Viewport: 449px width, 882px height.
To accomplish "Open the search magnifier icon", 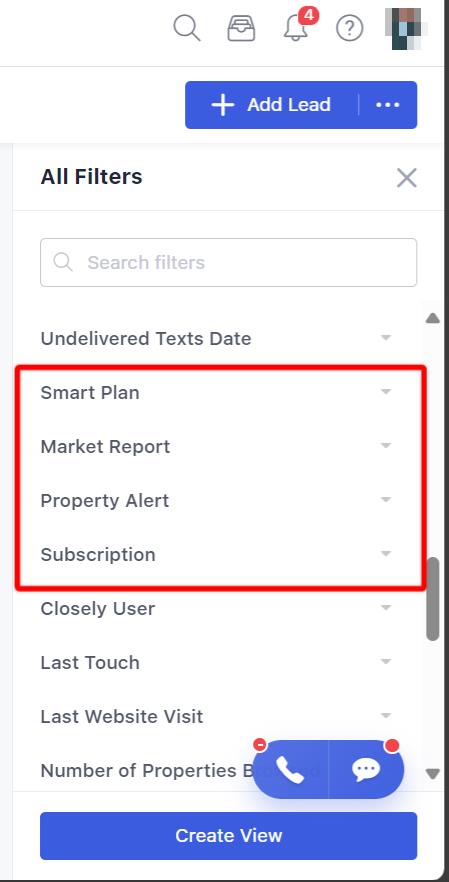I will (187, 28).
